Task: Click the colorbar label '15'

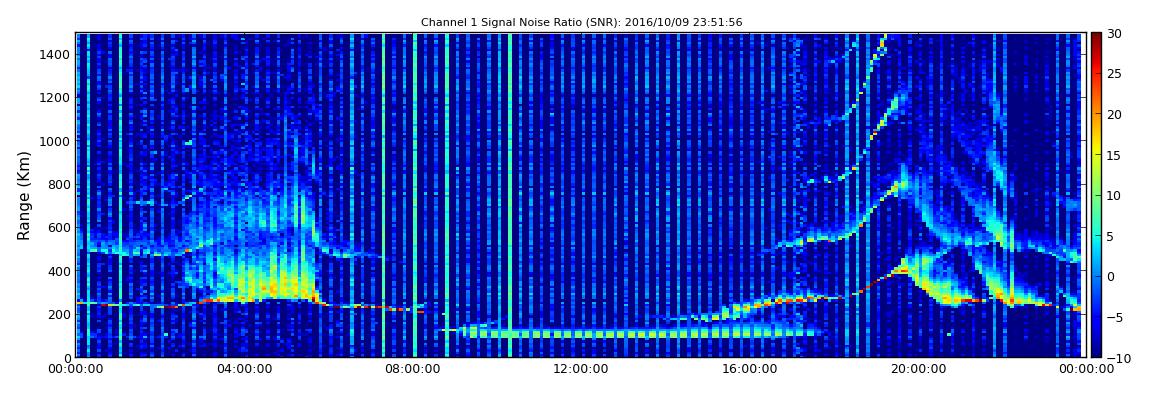Action: click(x=1114, y=155)
